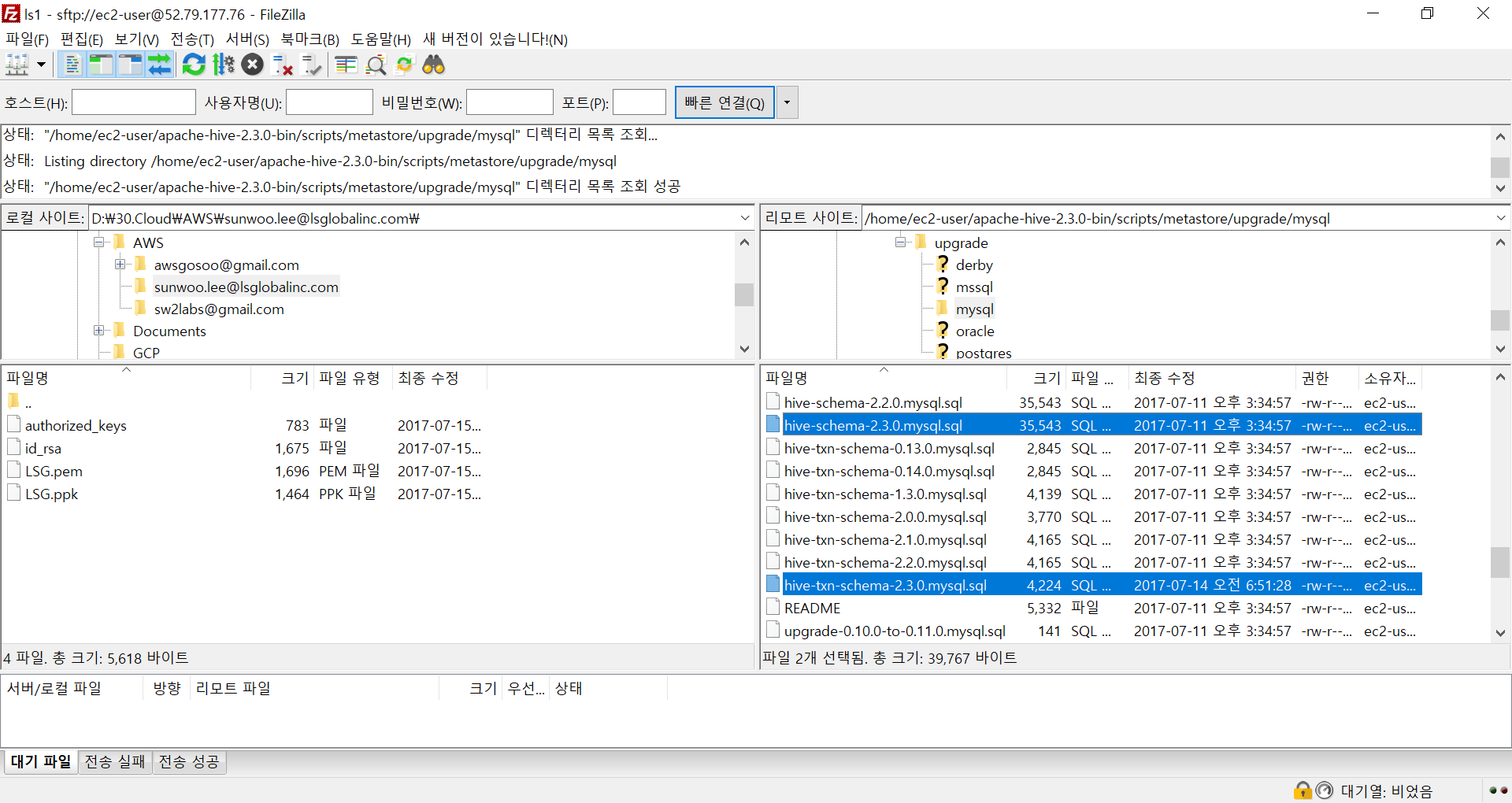
Task: Toggle the transfer queue display
Action: click(159, 65)
